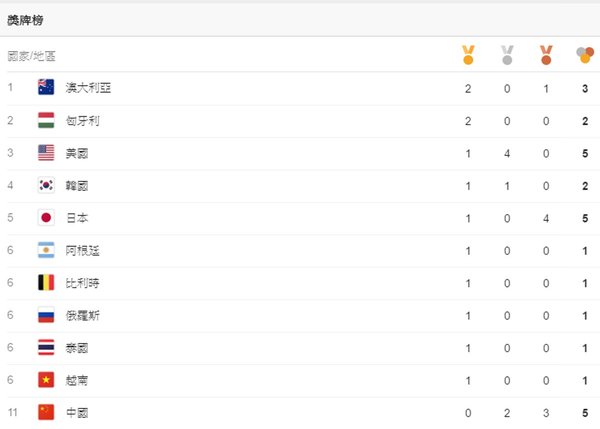
Task: Select the 泰國 country entry
Action: [x=77, y=348]
